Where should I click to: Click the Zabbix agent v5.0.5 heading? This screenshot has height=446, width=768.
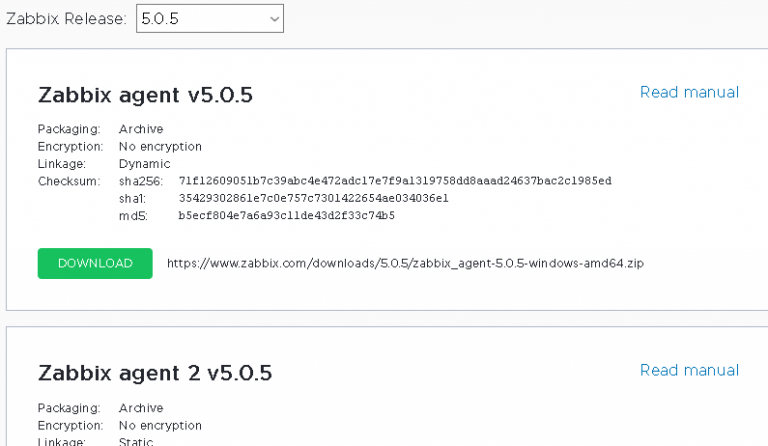click(145, 96)
